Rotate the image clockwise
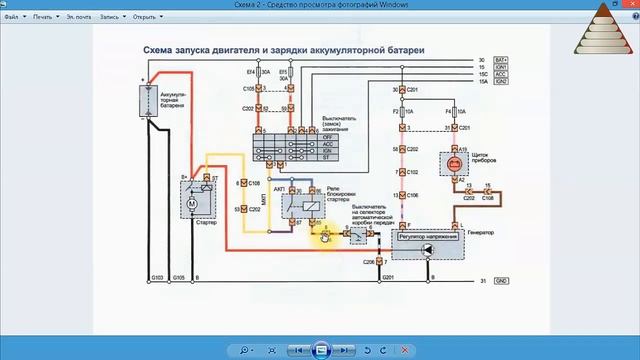 pyautogui.click(x=383, y=350)
